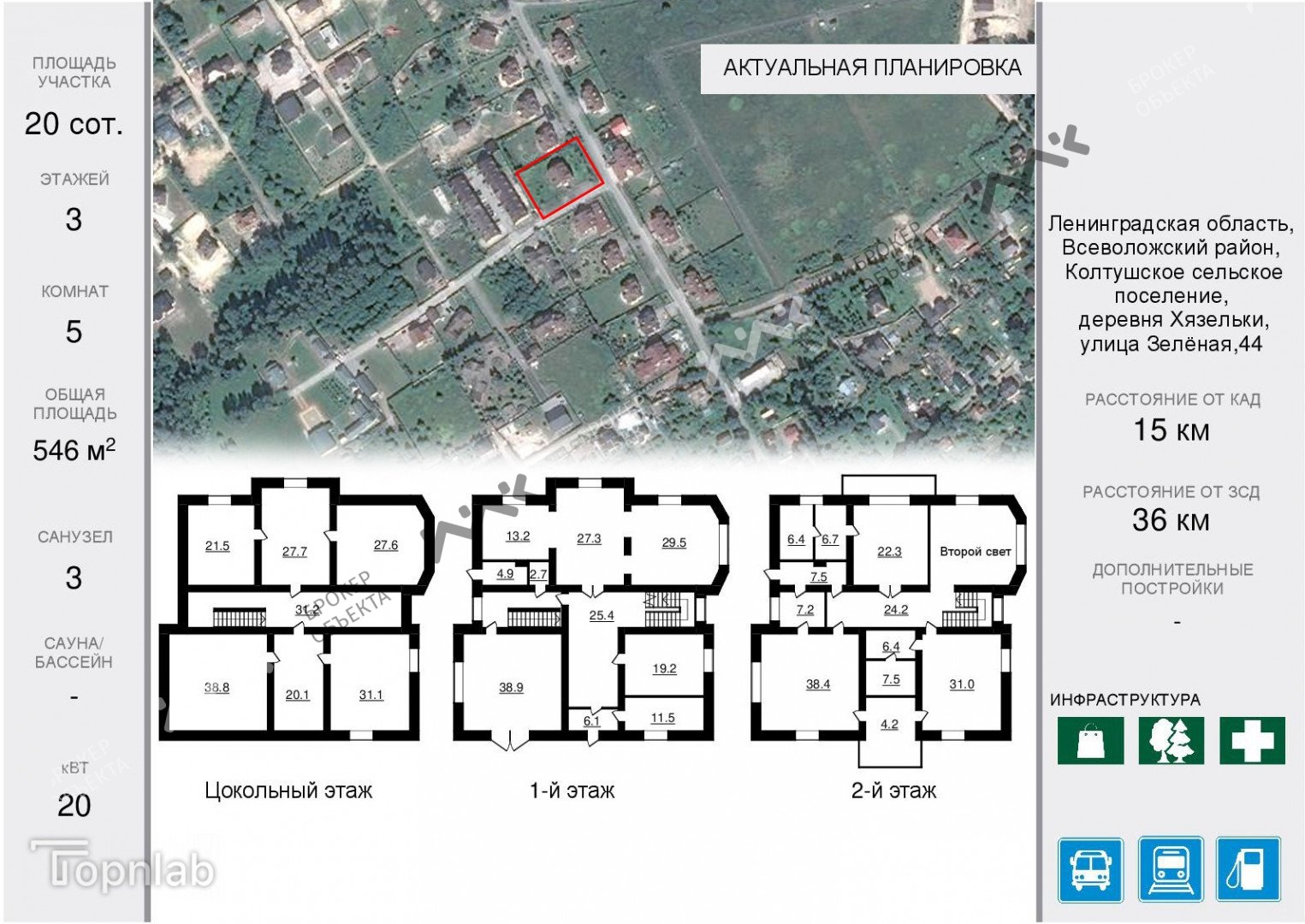Click the 'КОМНАТ' label
The image size is (1305, 924).
click(74, 292)
